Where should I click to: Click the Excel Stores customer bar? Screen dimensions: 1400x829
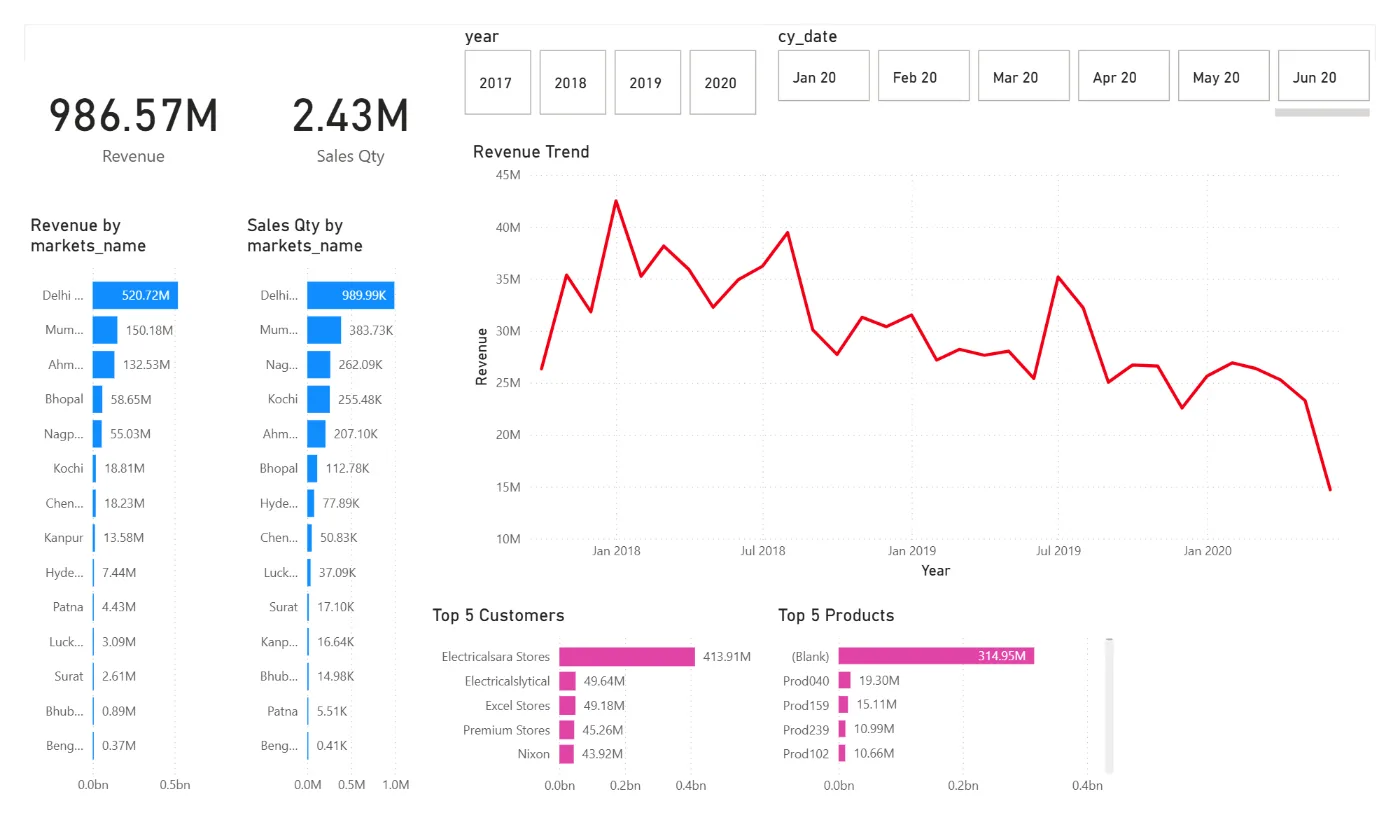567,706
